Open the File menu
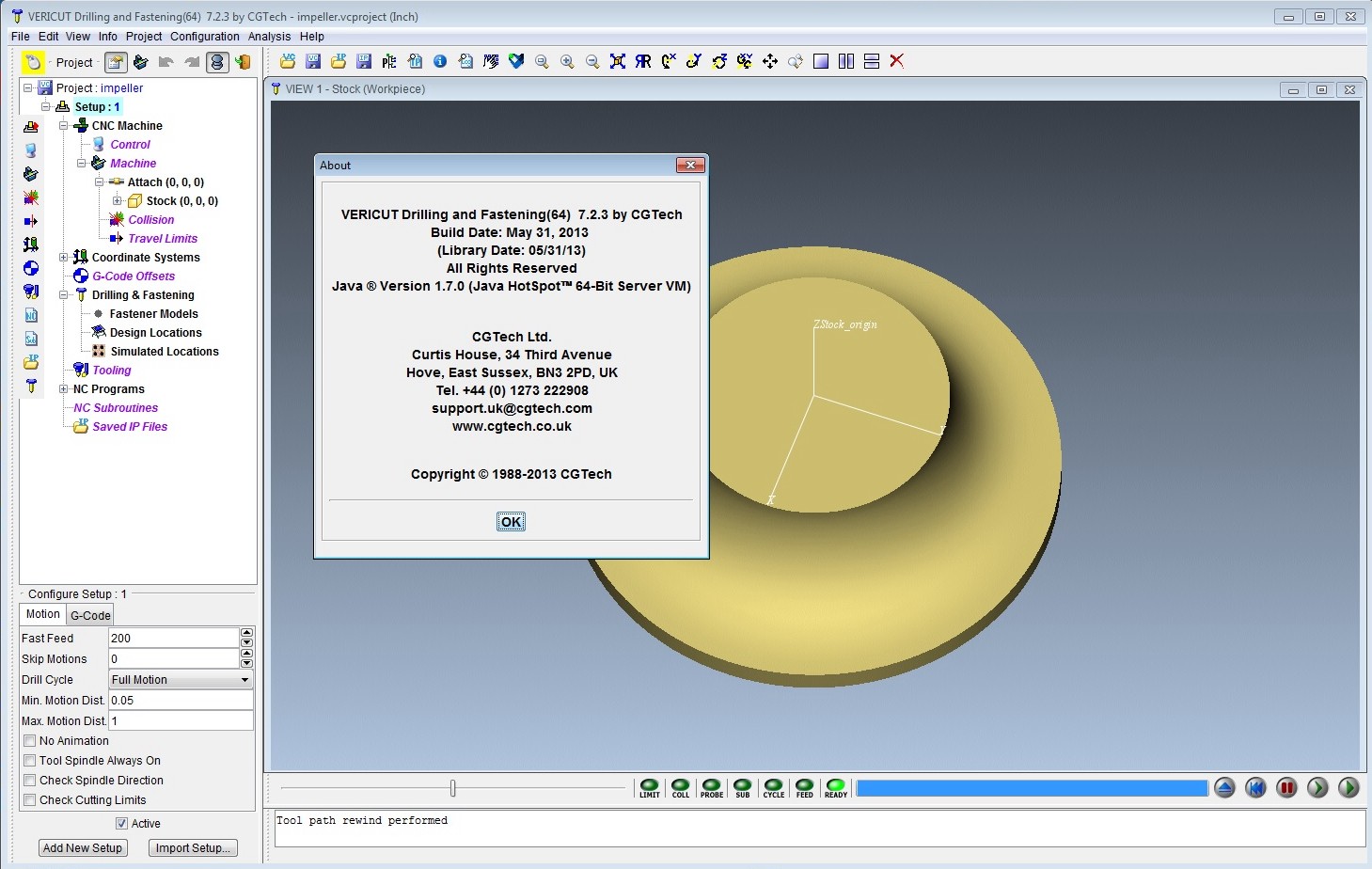 pos(20,37)
